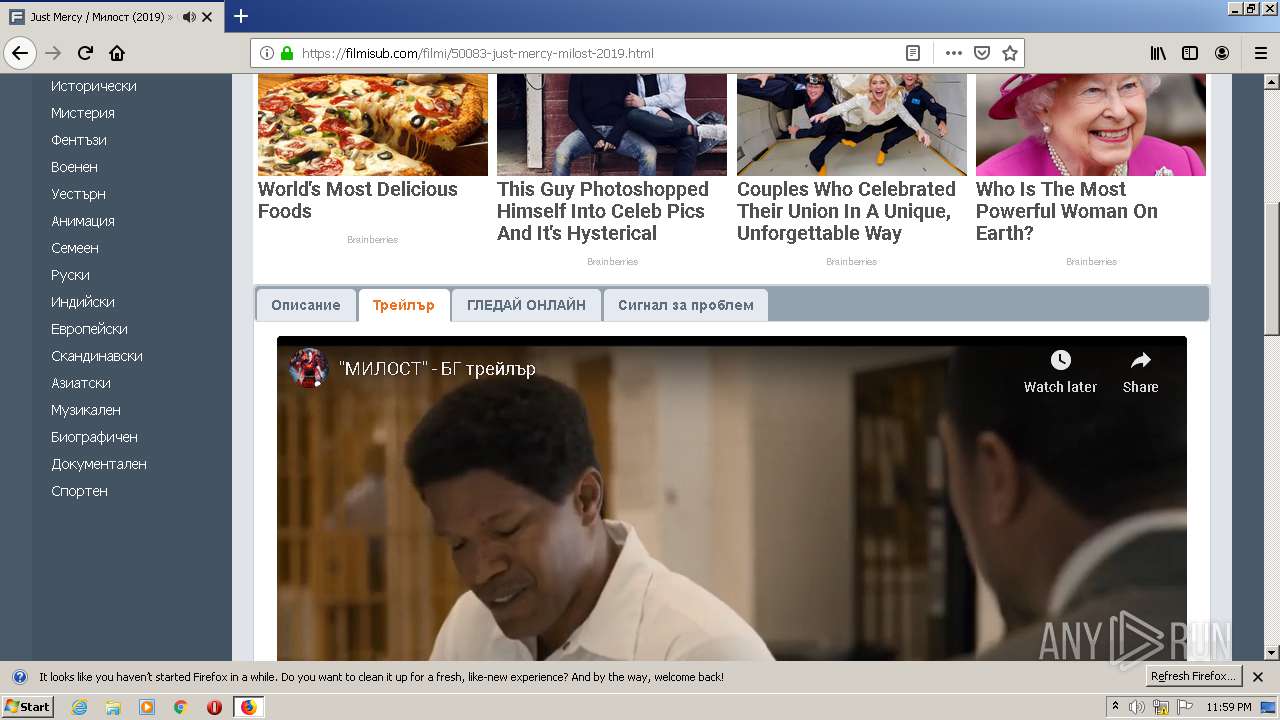Open the tray volume control
This screenshot has height=720, width=1280.
pyautogui.click(x=1137, y=707)
